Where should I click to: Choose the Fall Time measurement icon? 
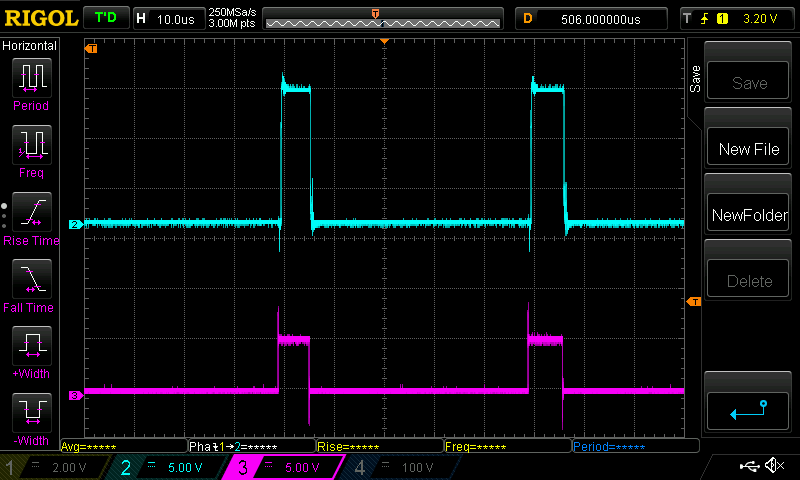tap(30, 279)
